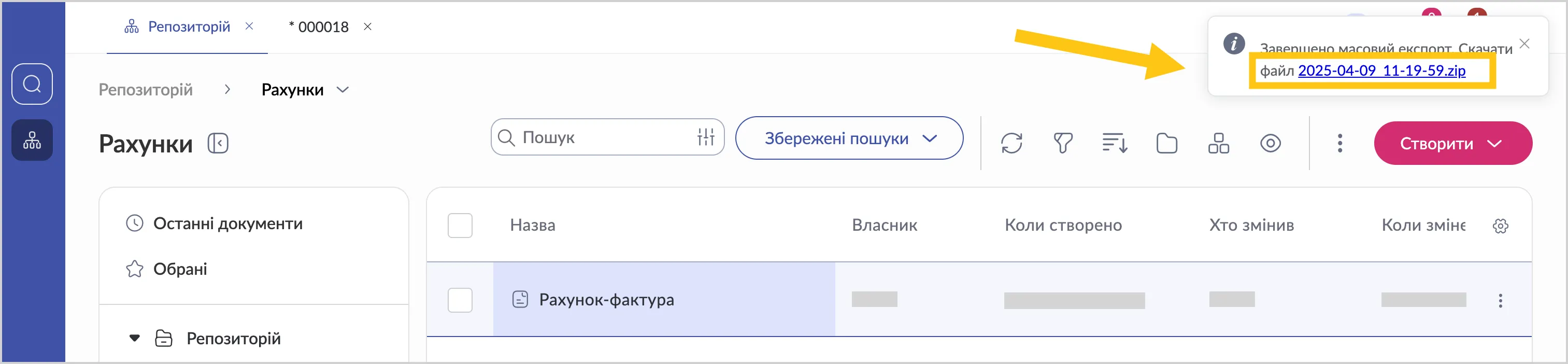Switch to the 000018 tab
This screenshot has width=1568, height=364.
(323, 27)
